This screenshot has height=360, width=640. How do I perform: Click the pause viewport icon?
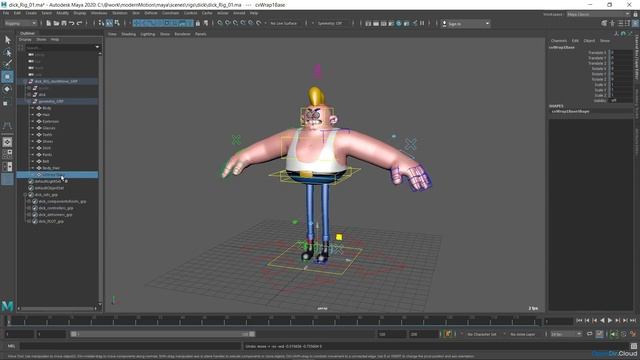coord(422,23)
